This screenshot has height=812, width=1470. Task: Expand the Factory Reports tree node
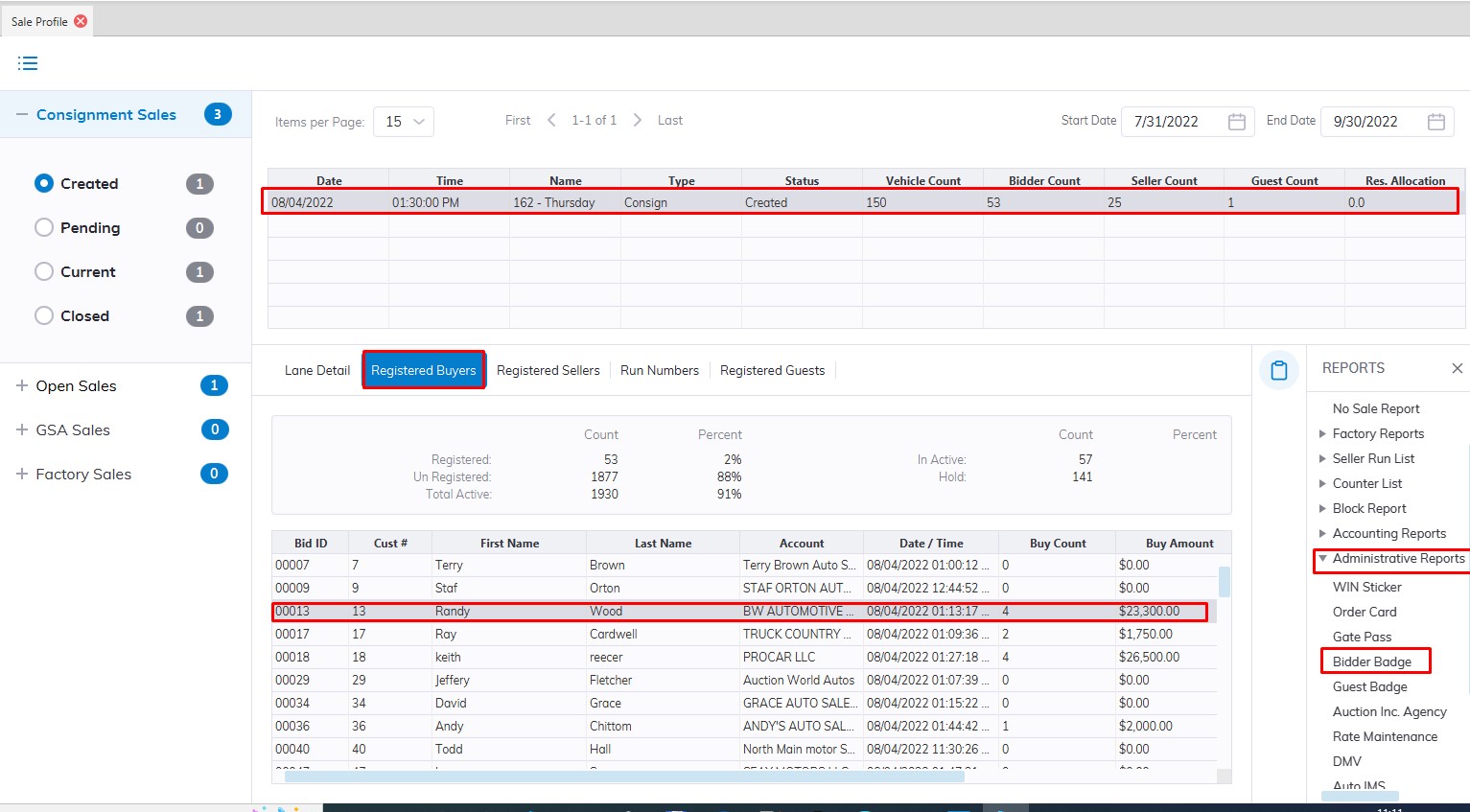coord(1322,433)
